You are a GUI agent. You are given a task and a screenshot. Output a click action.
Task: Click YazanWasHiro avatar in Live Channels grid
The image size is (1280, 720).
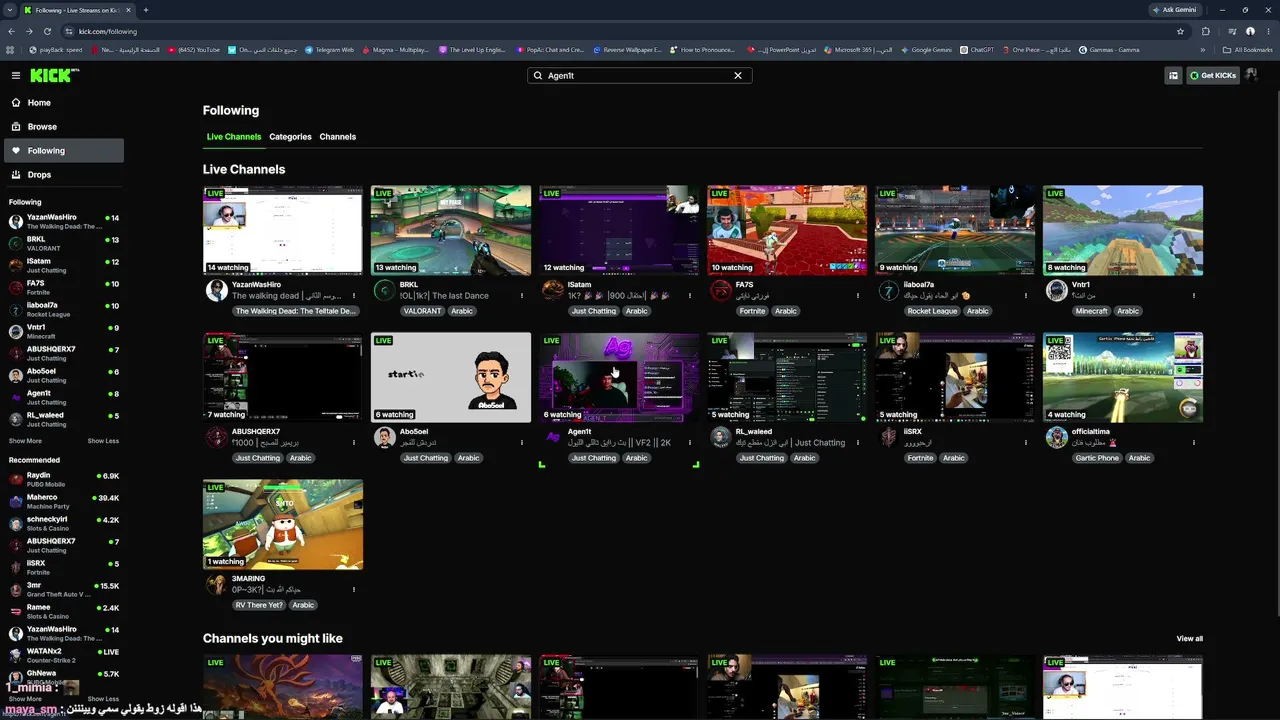(x=216, y=290)
